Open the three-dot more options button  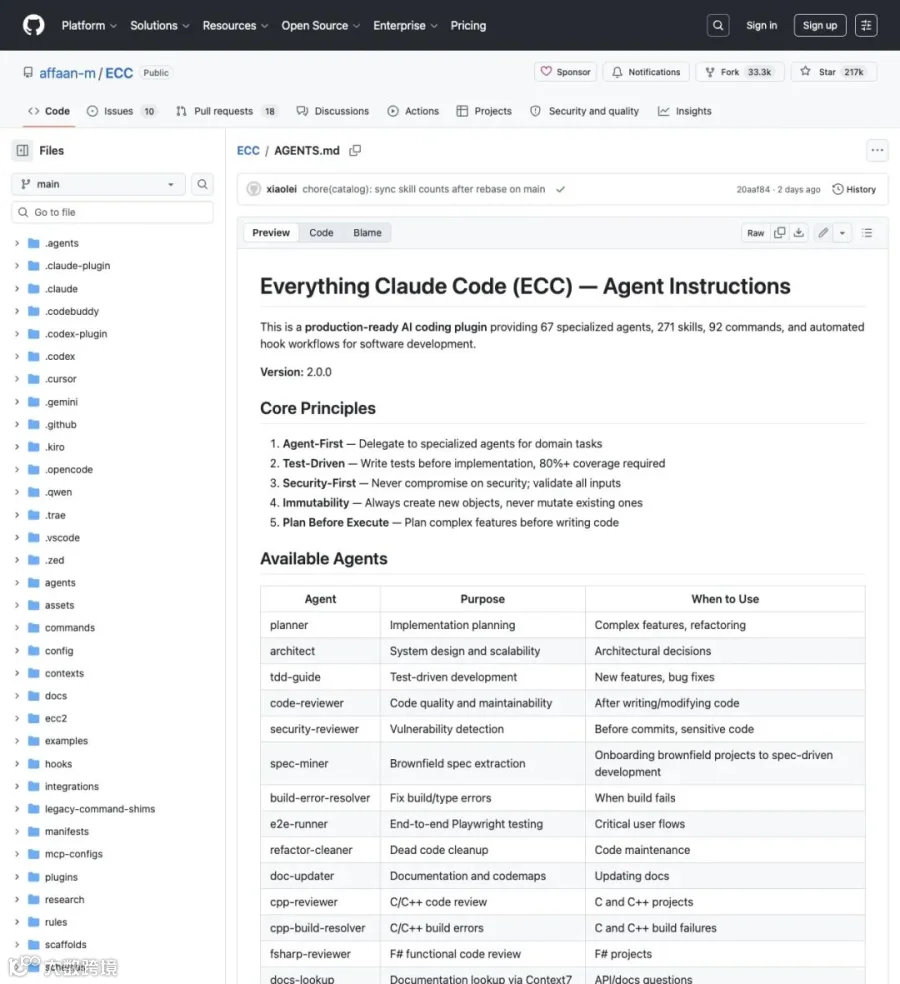pos(877,150)
